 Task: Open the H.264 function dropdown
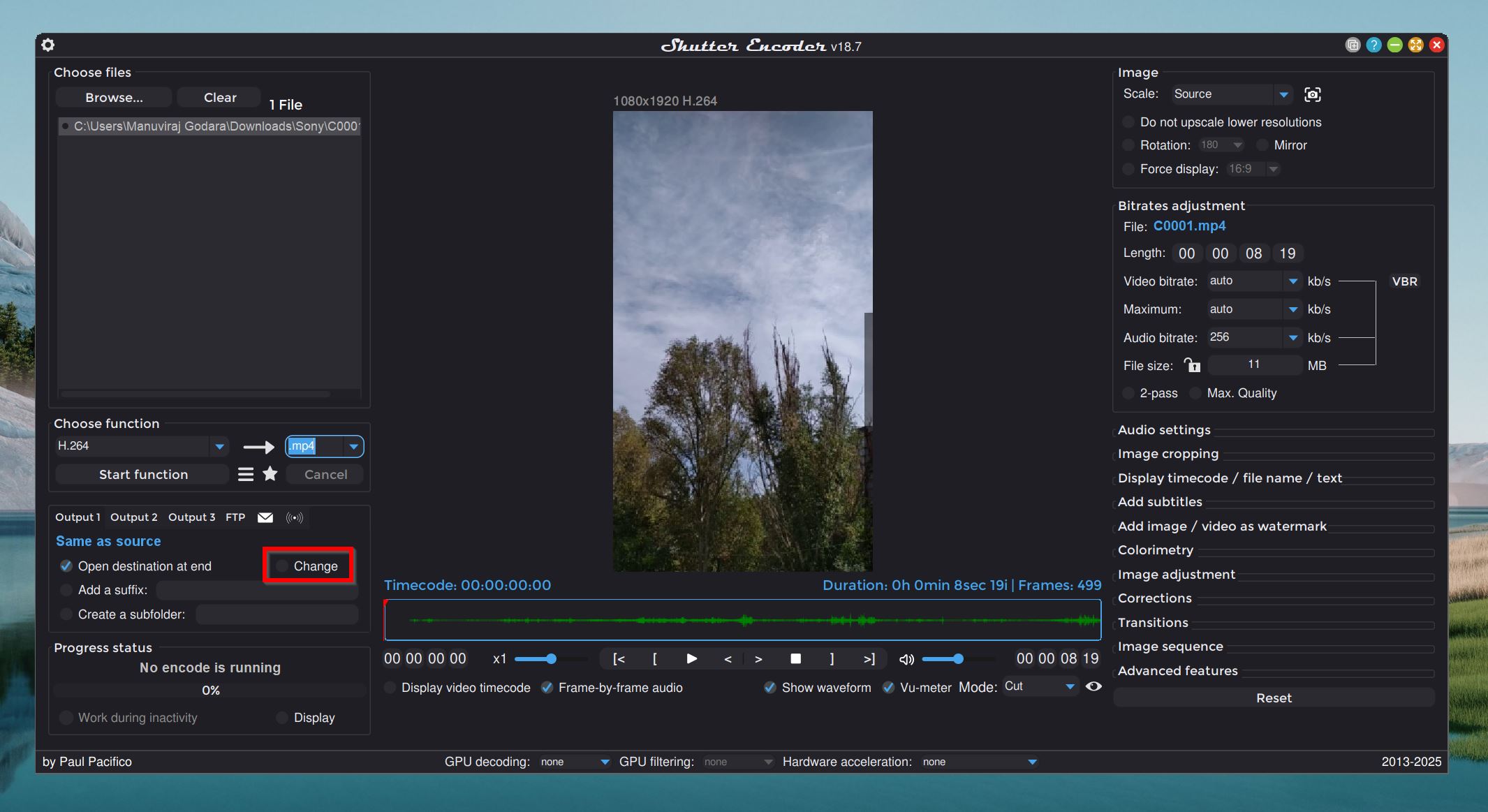point(142,446)
